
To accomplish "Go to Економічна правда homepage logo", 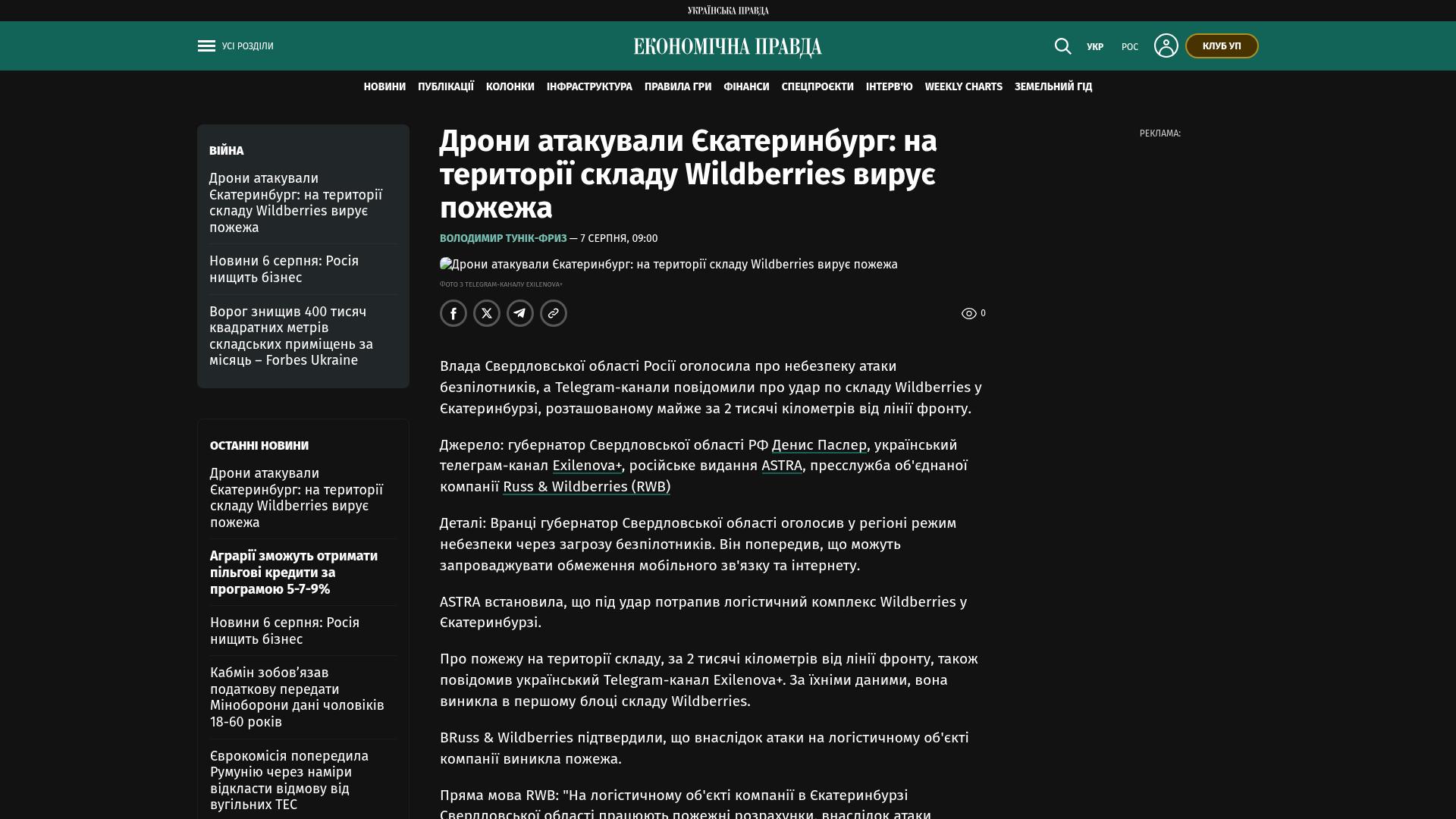I will pos(728,46).
